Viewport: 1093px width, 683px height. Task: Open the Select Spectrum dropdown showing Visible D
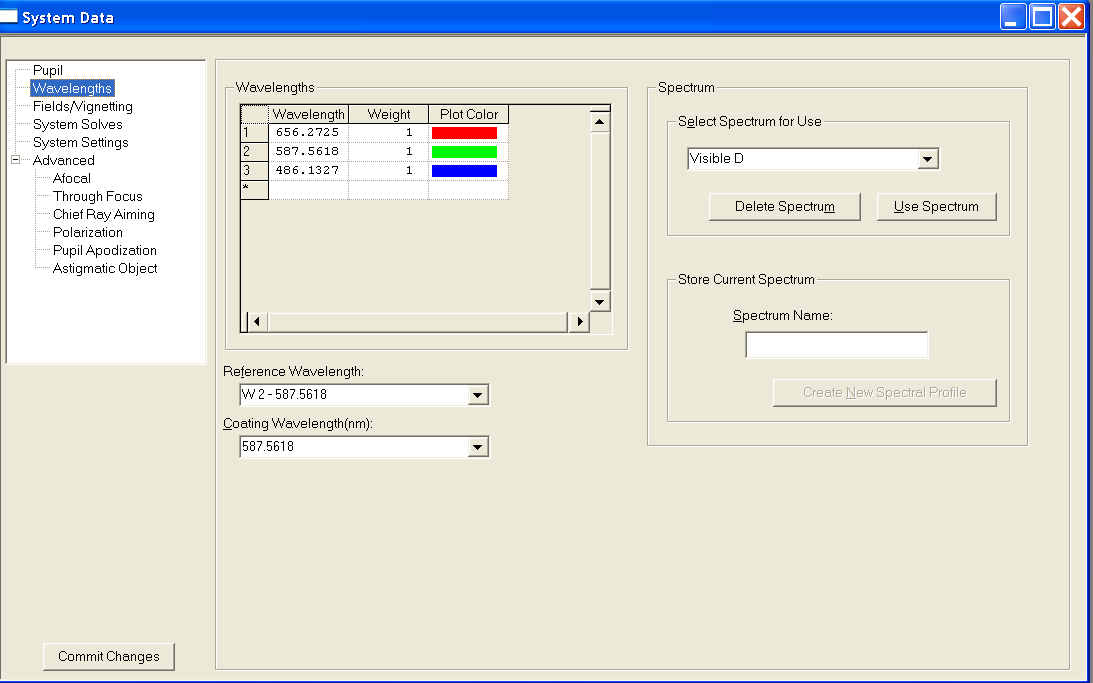tap(927, 159)
